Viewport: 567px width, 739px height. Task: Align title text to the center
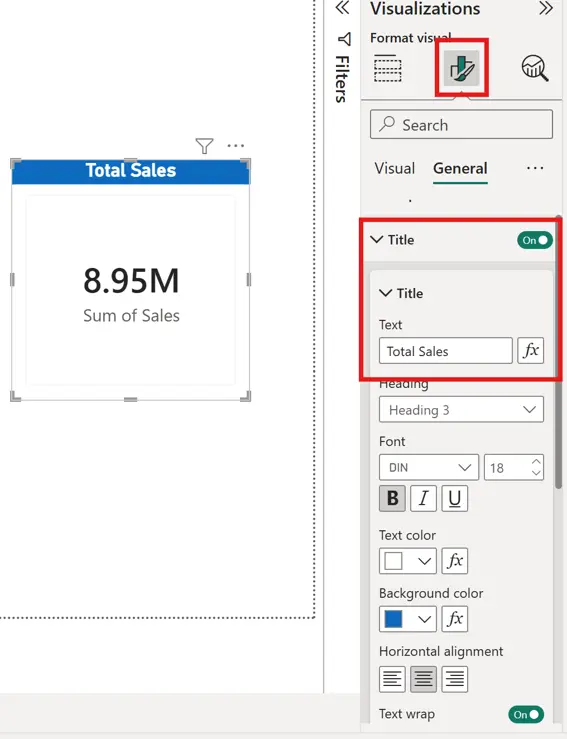click(x=423, y=679)
